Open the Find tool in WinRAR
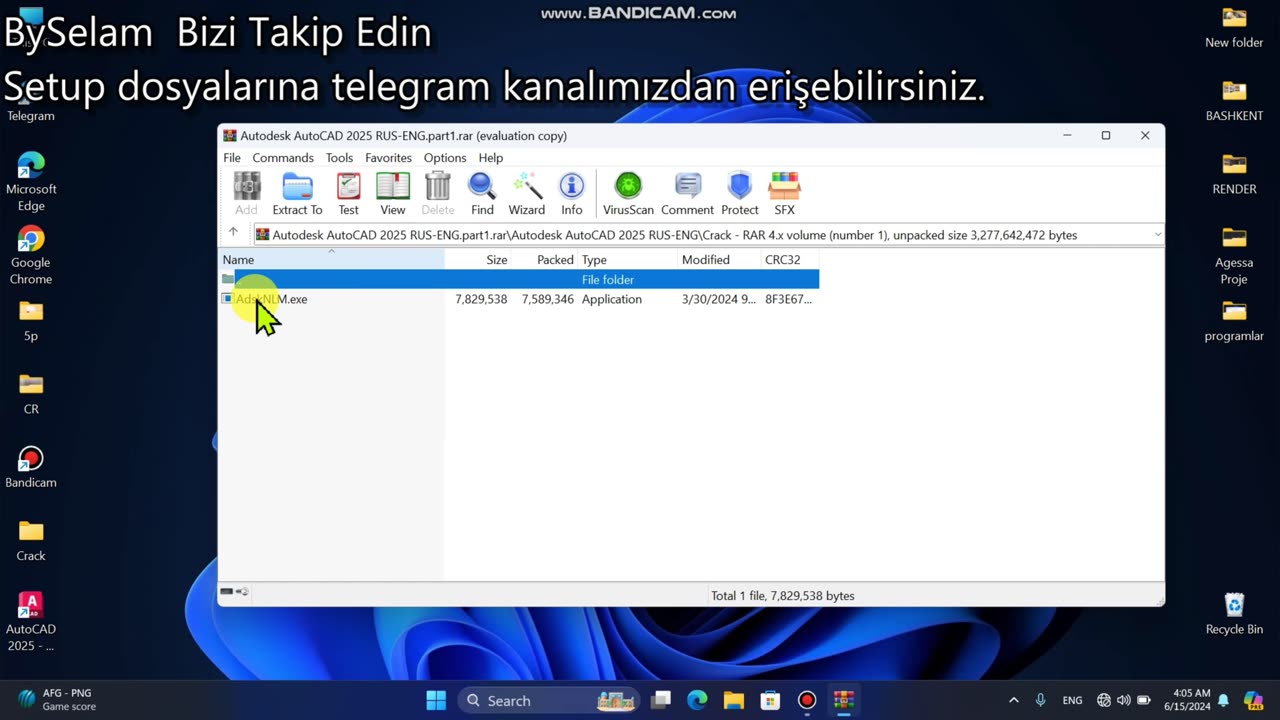 point(482,194)
